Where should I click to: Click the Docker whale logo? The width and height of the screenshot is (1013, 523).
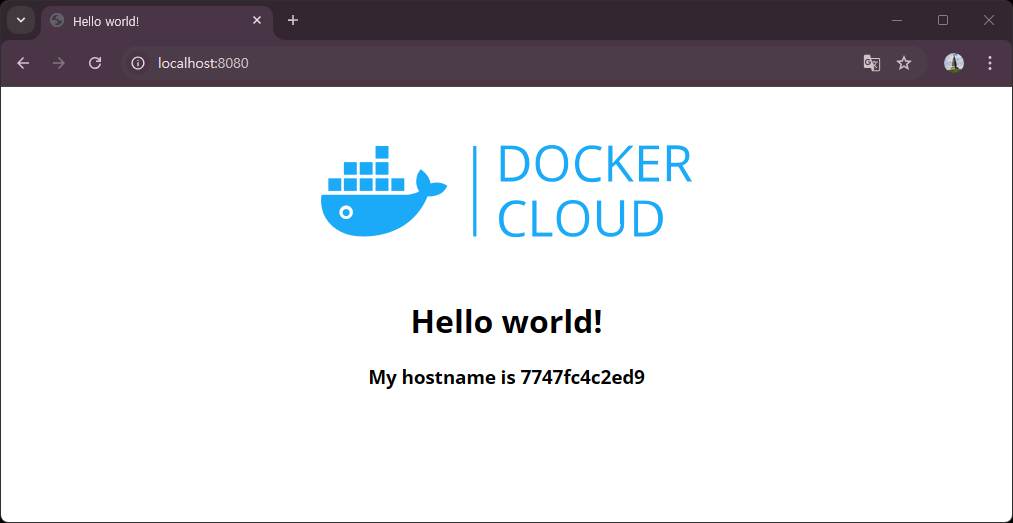[x=384, y=191]
